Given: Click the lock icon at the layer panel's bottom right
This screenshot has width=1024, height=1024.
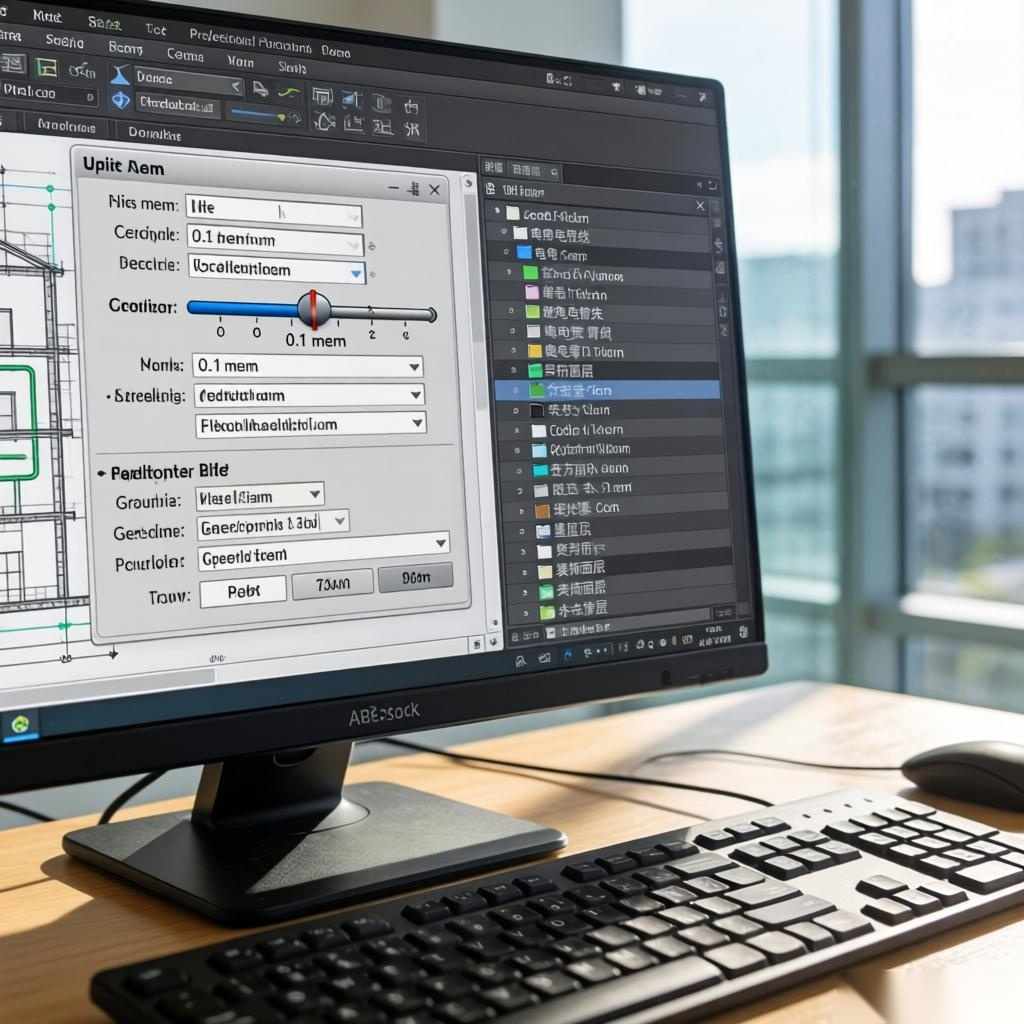Looking at the screenshot, I should pos(743,632).
